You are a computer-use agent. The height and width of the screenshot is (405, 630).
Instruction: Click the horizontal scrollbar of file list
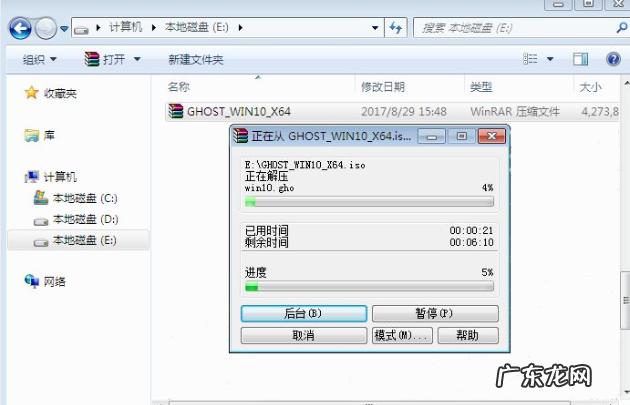(370, 403)
